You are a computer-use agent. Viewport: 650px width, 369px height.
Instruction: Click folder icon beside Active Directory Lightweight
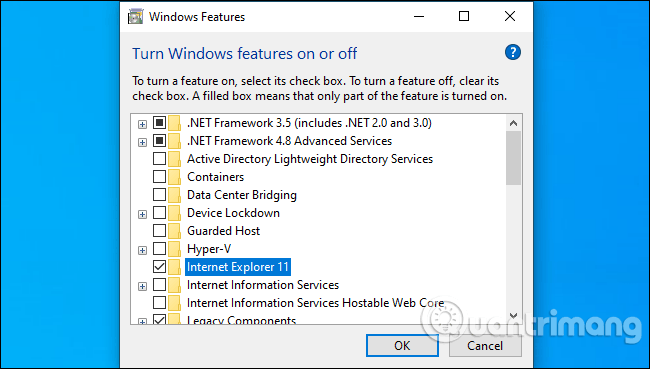pyautogui.click(x=175, y=159)
